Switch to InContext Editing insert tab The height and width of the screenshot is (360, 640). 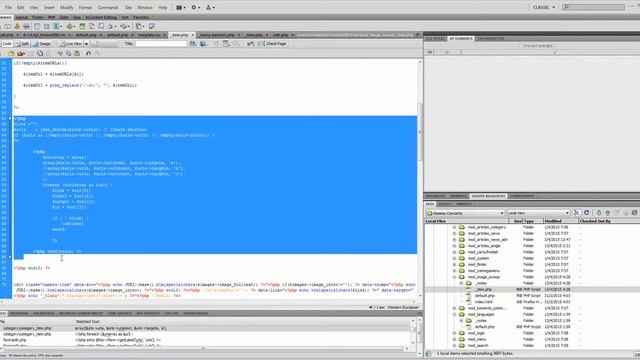(101, 18)
